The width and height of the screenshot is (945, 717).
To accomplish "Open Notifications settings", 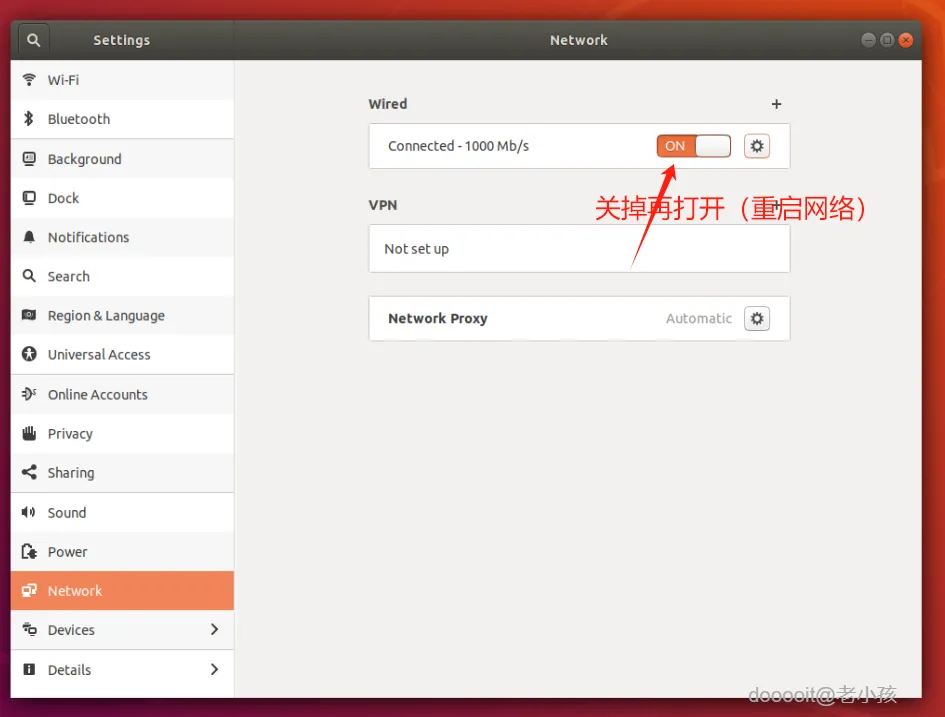I will (122, 237).
